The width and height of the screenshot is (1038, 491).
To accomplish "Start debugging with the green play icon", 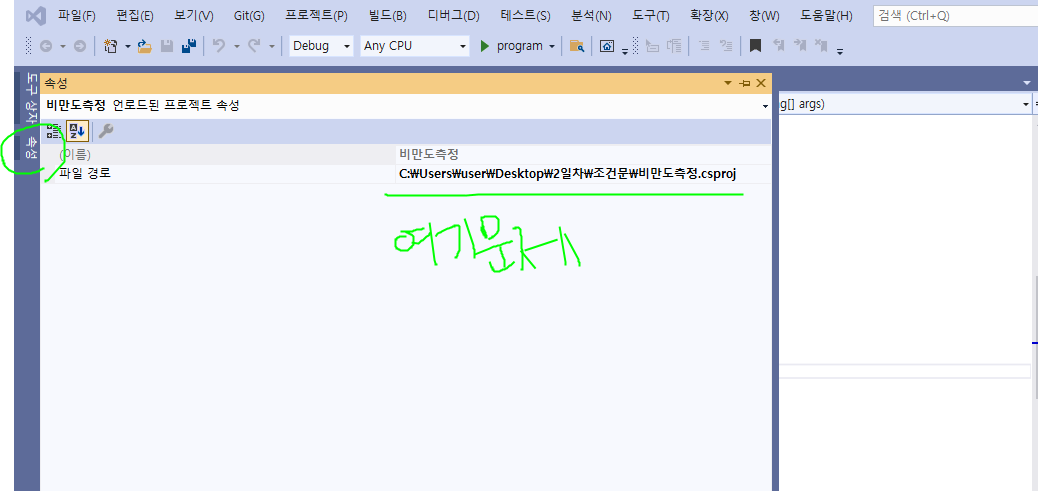I will (485, 46).
